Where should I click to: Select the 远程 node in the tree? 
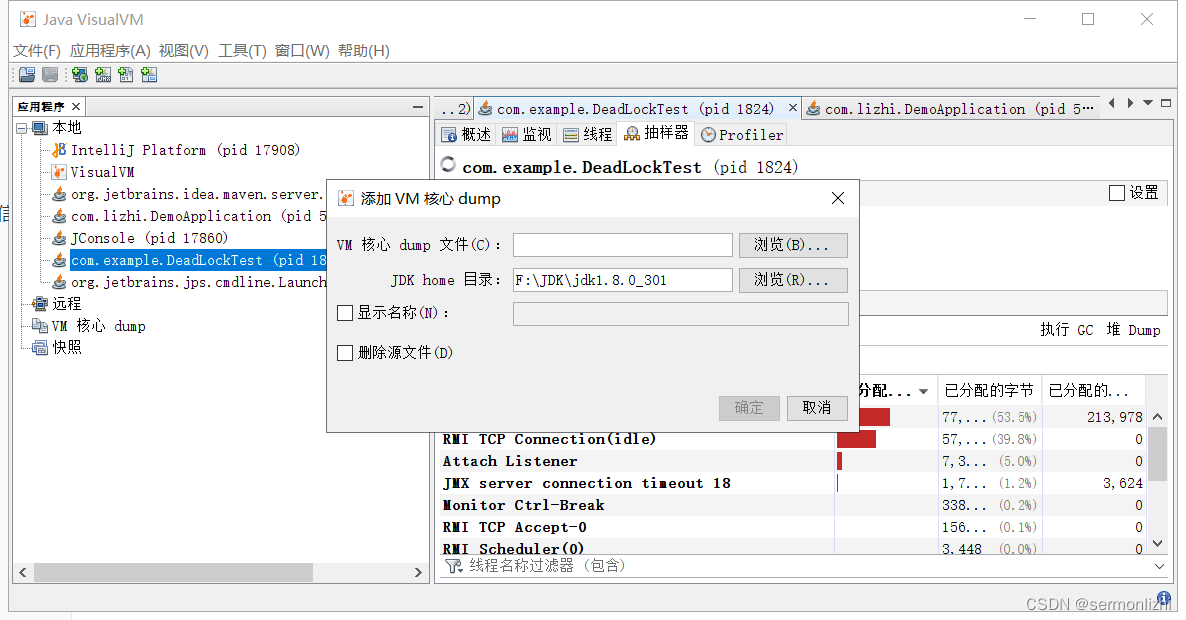[x=67, y=304]
